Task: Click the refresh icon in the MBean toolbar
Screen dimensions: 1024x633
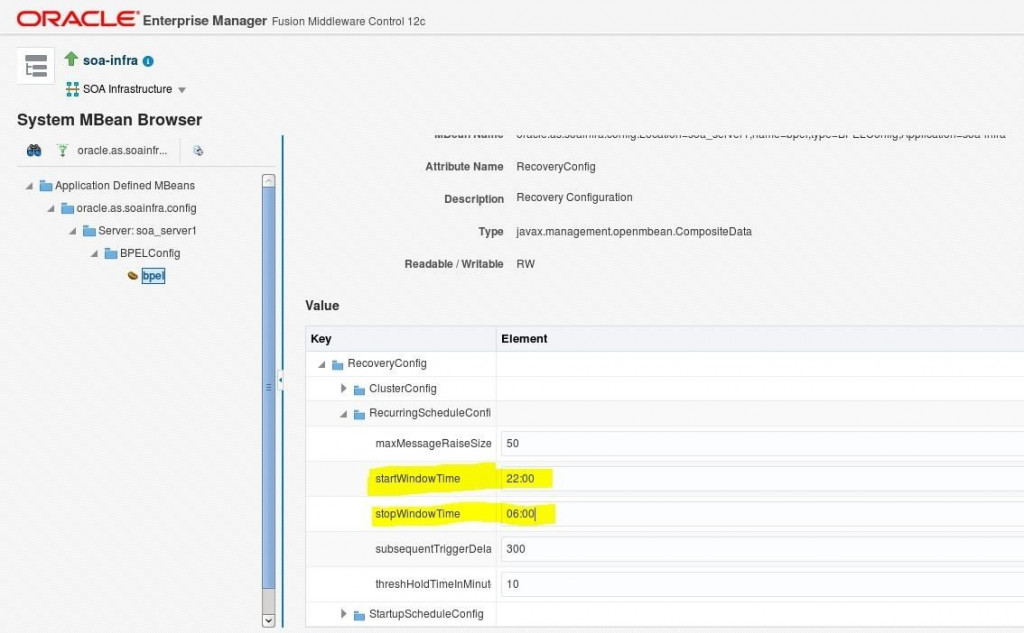Action: pyautogui.click(x=198, y=151)
